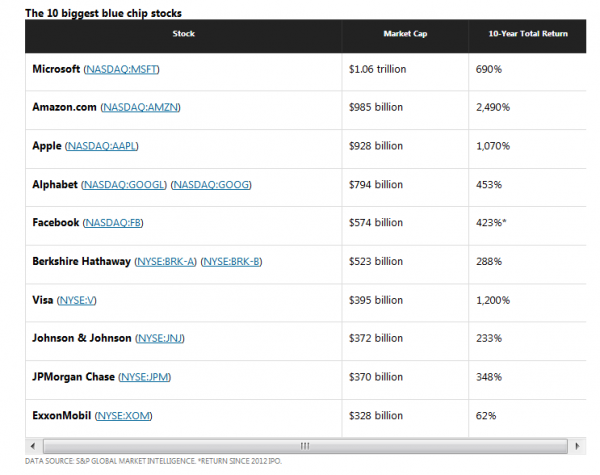This screenshot has width=600, height=475.
Task: Click the Stock column header
Action: (184, 34)
